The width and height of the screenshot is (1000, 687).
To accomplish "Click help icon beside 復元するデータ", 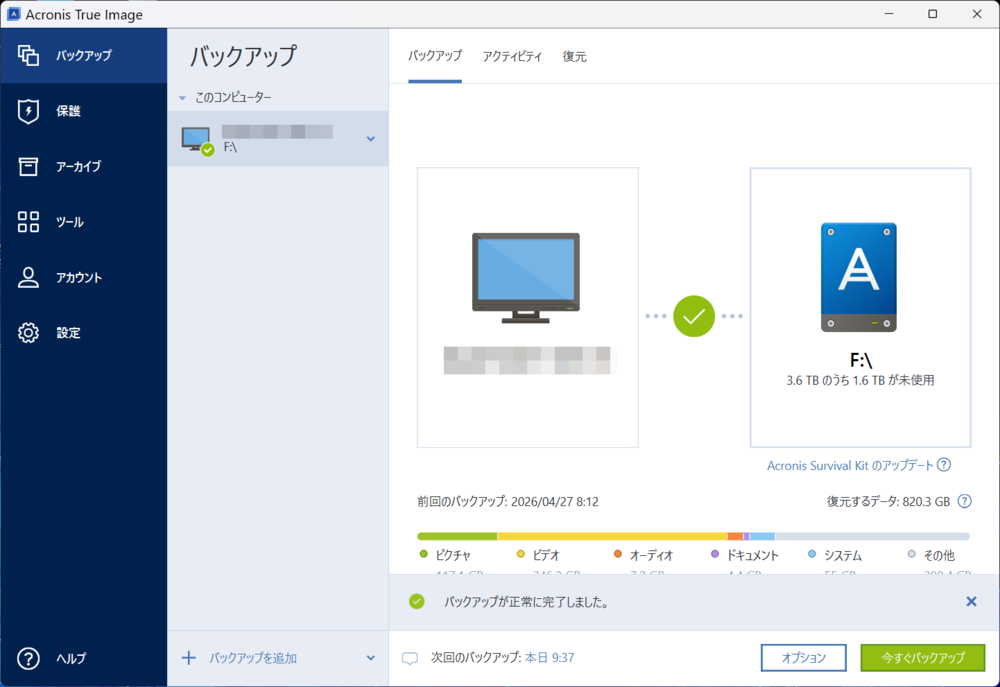I will click(965, 501).
